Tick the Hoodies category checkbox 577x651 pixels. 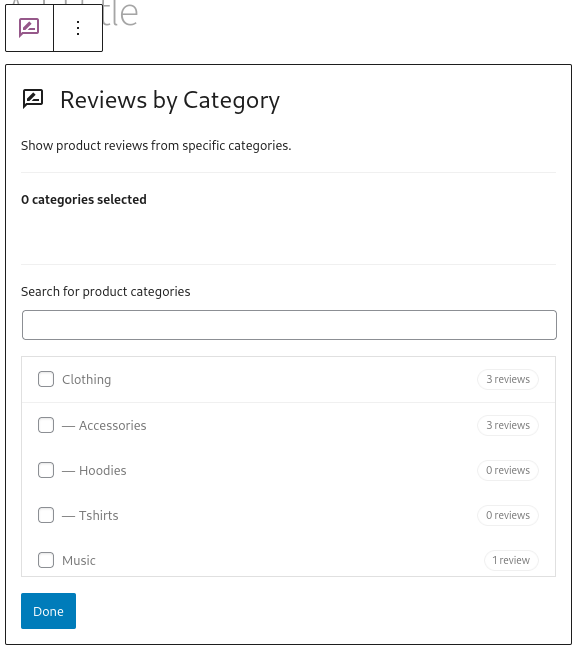coord(46,470)
